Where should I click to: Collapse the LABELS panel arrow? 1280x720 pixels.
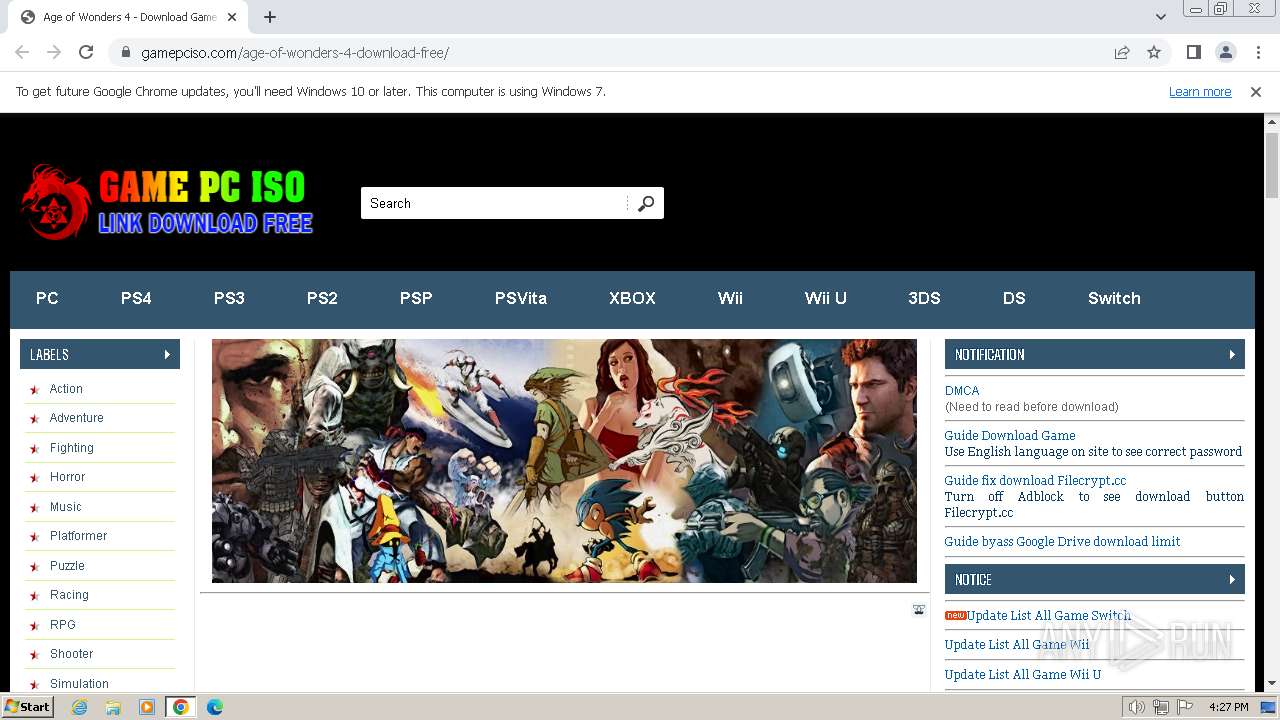[x=167, y=354]
